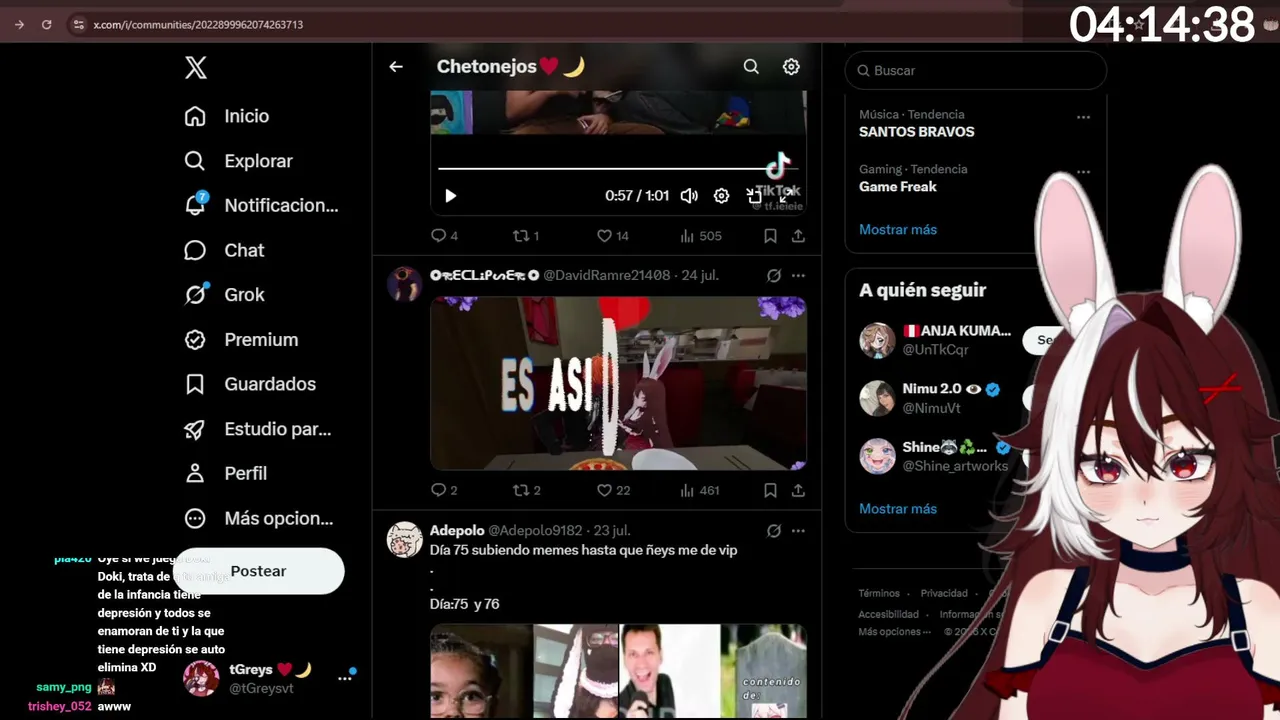Viewport: 1280px width, 720px height.
Task: Expand Más opciones in the sidebar
Action: [259, 518]
